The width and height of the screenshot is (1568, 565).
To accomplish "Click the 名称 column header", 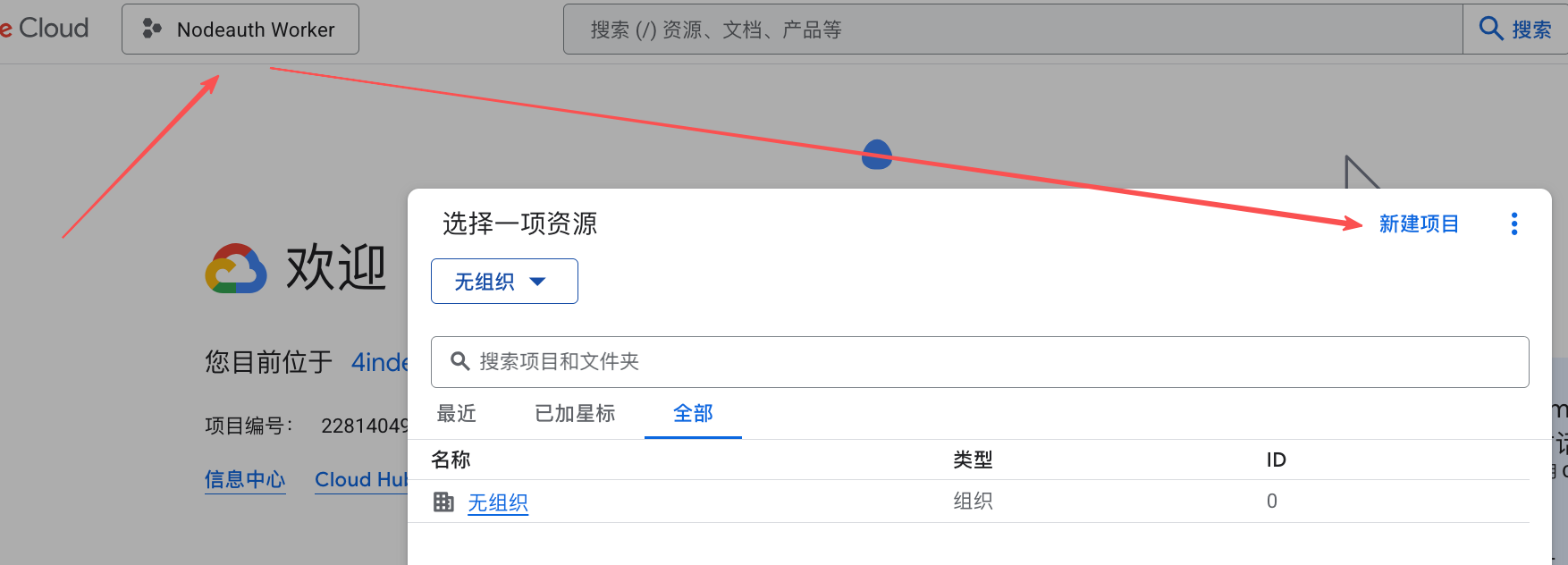I will point(451,460).
